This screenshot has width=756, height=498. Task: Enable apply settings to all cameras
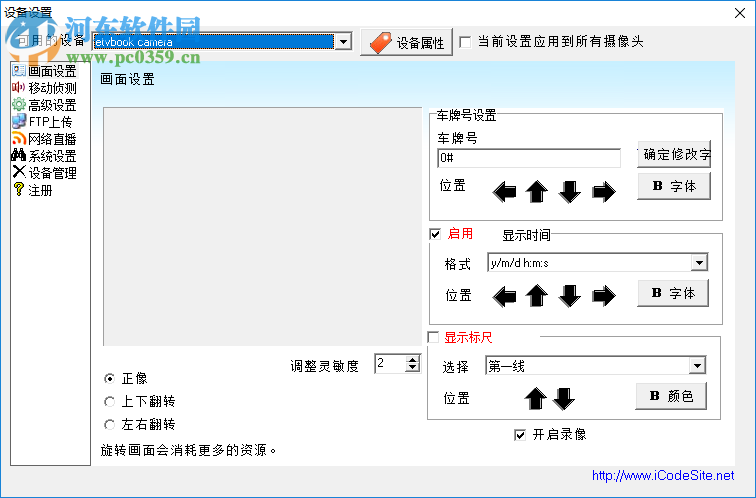click(465, 42)
